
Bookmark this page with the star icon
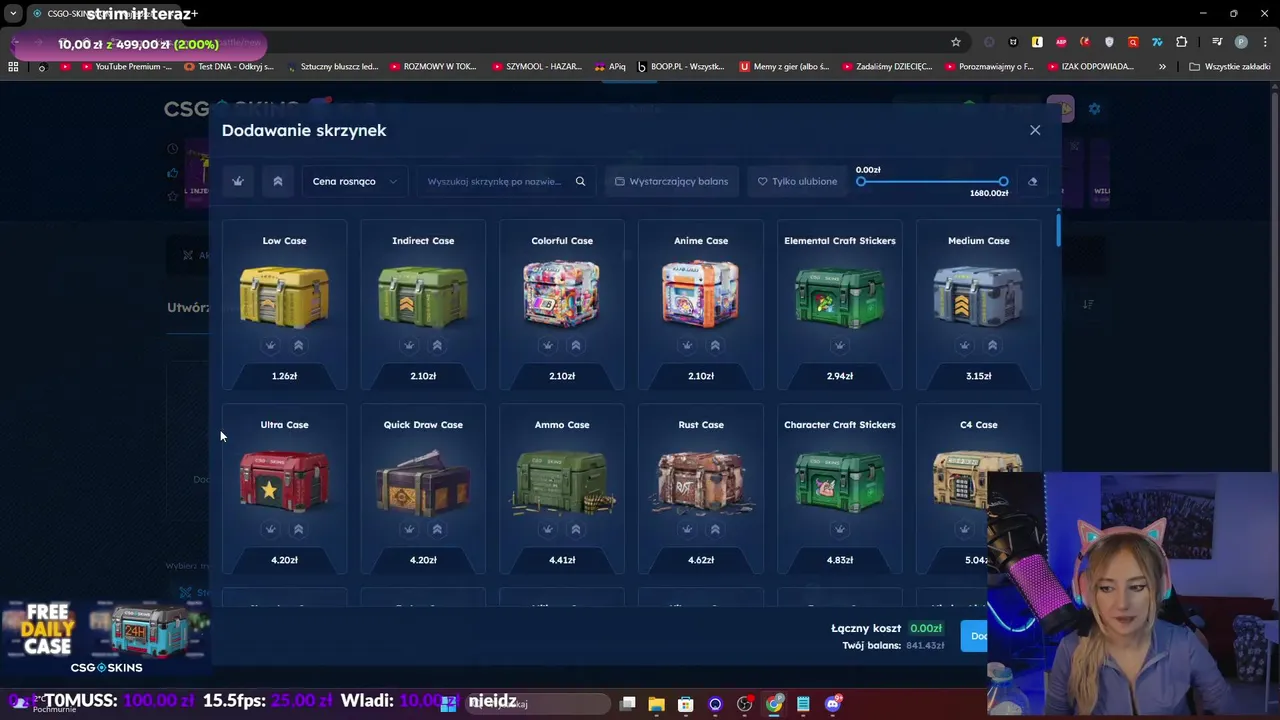pos(956,42)
